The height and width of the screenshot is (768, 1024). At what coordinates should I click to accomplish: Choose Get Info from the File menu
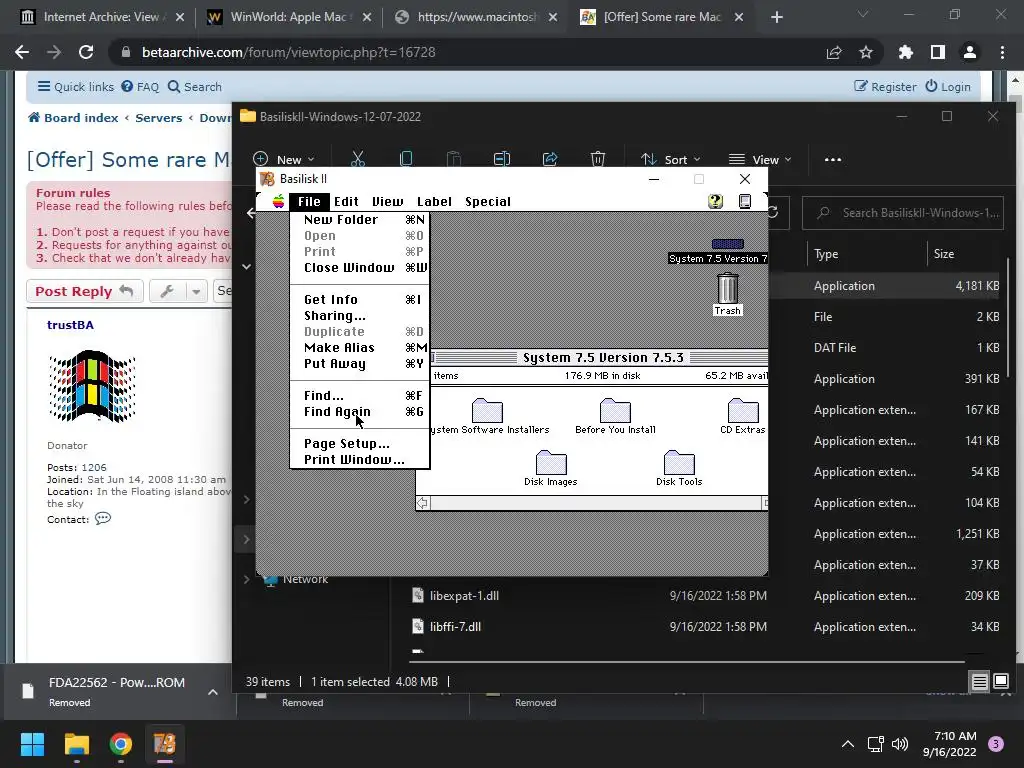360,300
